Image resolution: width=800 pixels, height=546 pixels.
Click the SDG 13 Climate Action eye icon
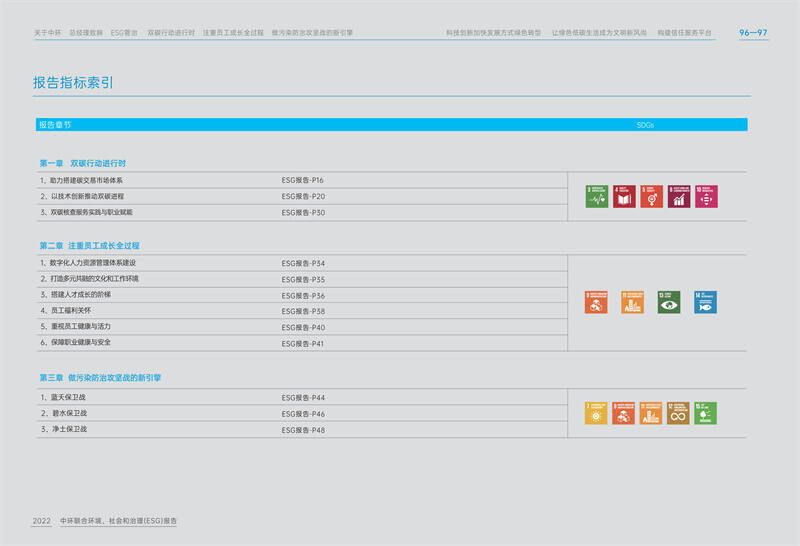[669, 302]
